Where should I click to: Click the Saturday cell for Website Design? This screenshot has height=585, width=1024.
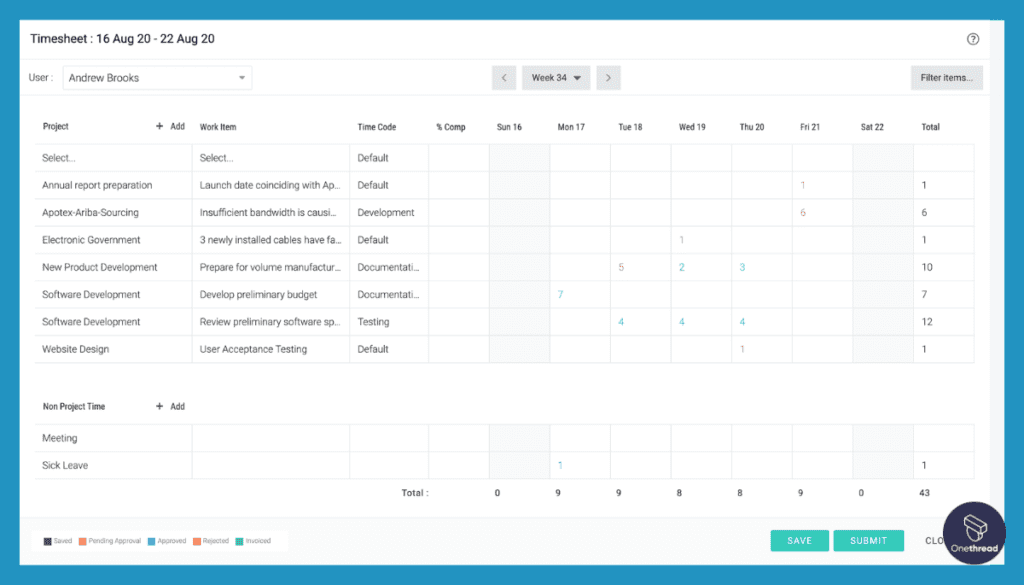click(883, 349)
